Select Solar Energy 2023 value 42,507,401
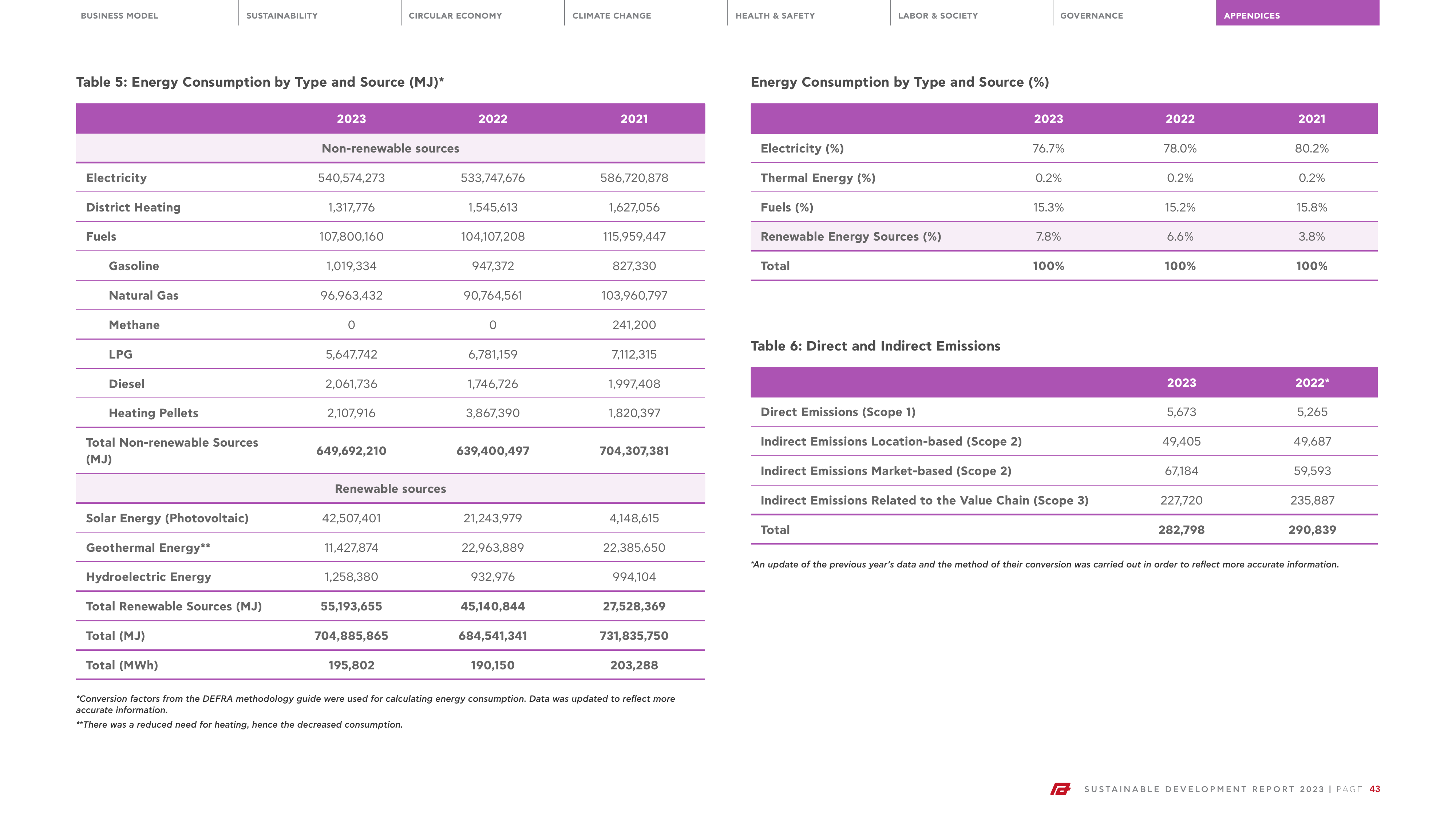The image size is (1456, 819). click(x=351, y=518)
